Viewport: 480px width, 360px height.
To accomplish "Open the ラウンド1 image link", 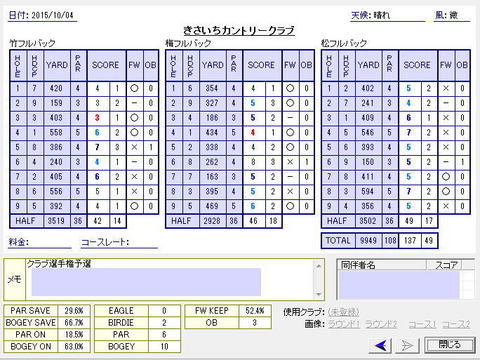I will pos(344,324).
